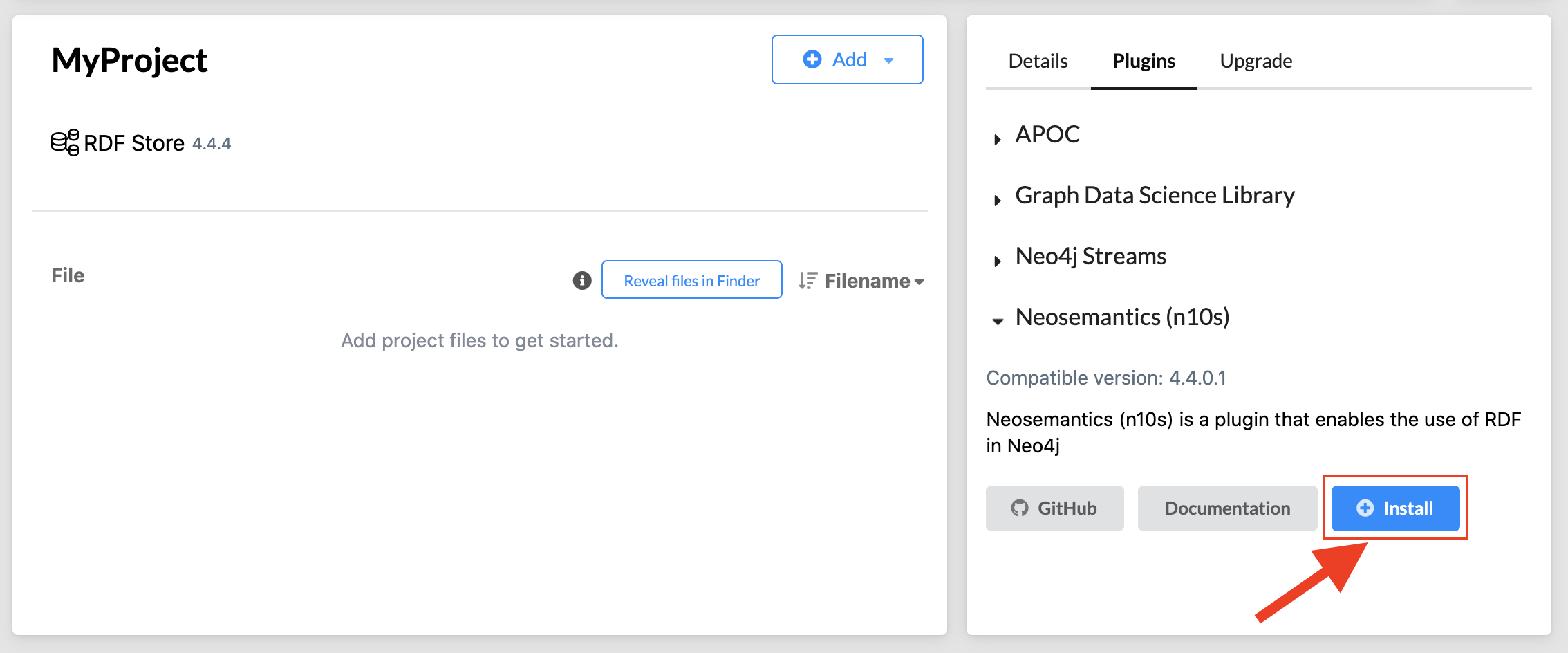Switch to the Upgrade tab
Image resolution: width=1568 pixels, height=653 pixels.
tap(1256, 61)
